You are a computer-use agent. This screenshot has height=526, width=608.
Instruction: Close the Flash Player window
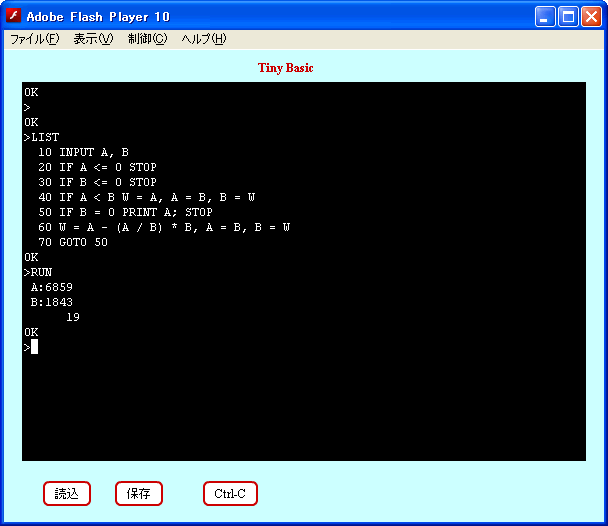point(591,17)
